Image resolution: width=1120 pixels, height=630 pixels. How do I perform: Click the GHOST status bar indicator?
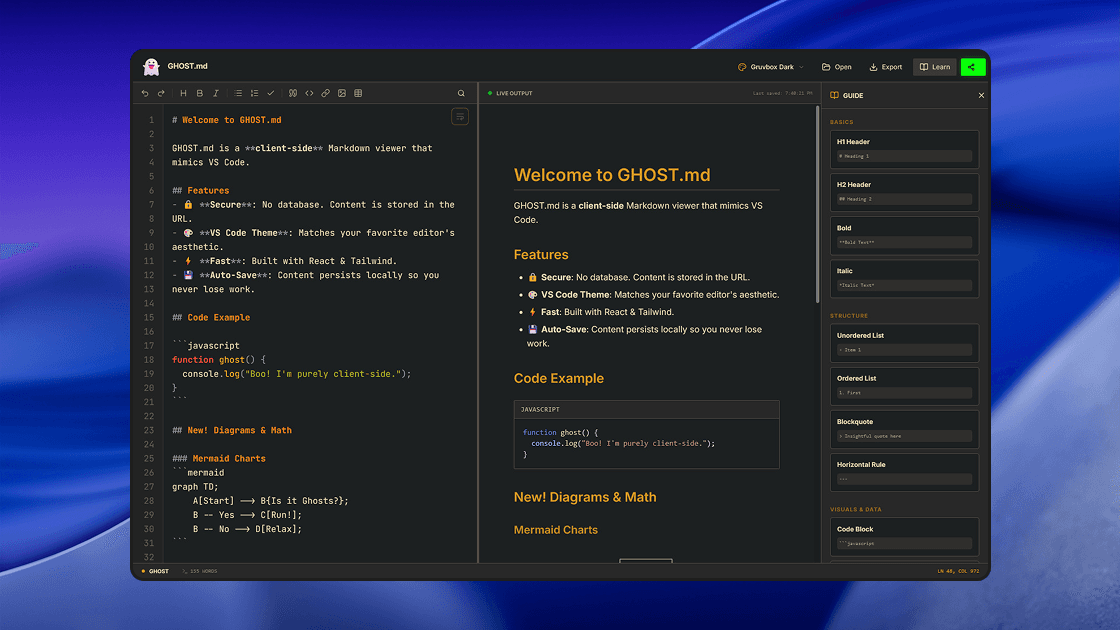(x=155, y=571)
